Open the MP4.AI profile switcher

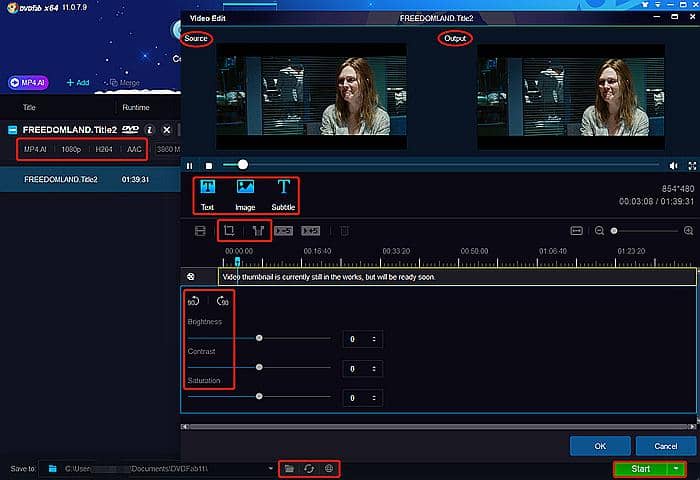click(28, 83)
